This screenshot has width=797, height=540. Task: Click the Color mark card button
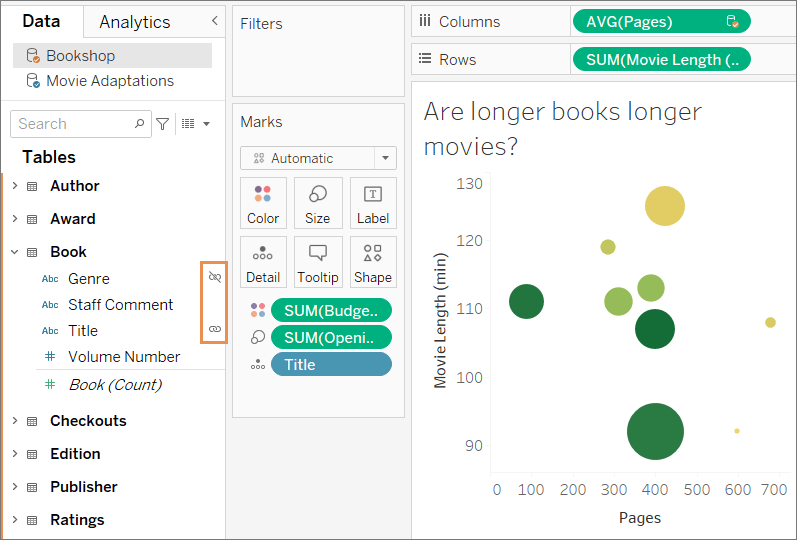[x=263, y=203]
